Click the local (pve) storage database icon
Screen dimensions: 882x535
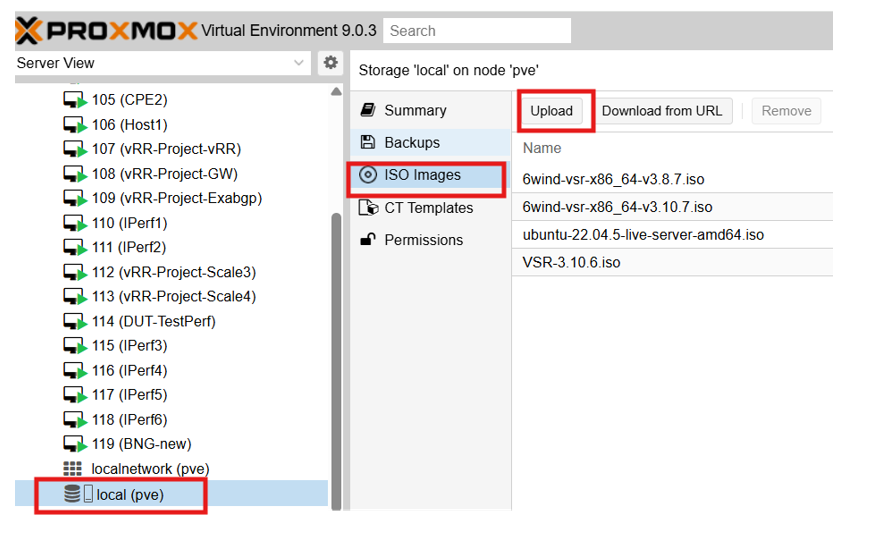72,493
